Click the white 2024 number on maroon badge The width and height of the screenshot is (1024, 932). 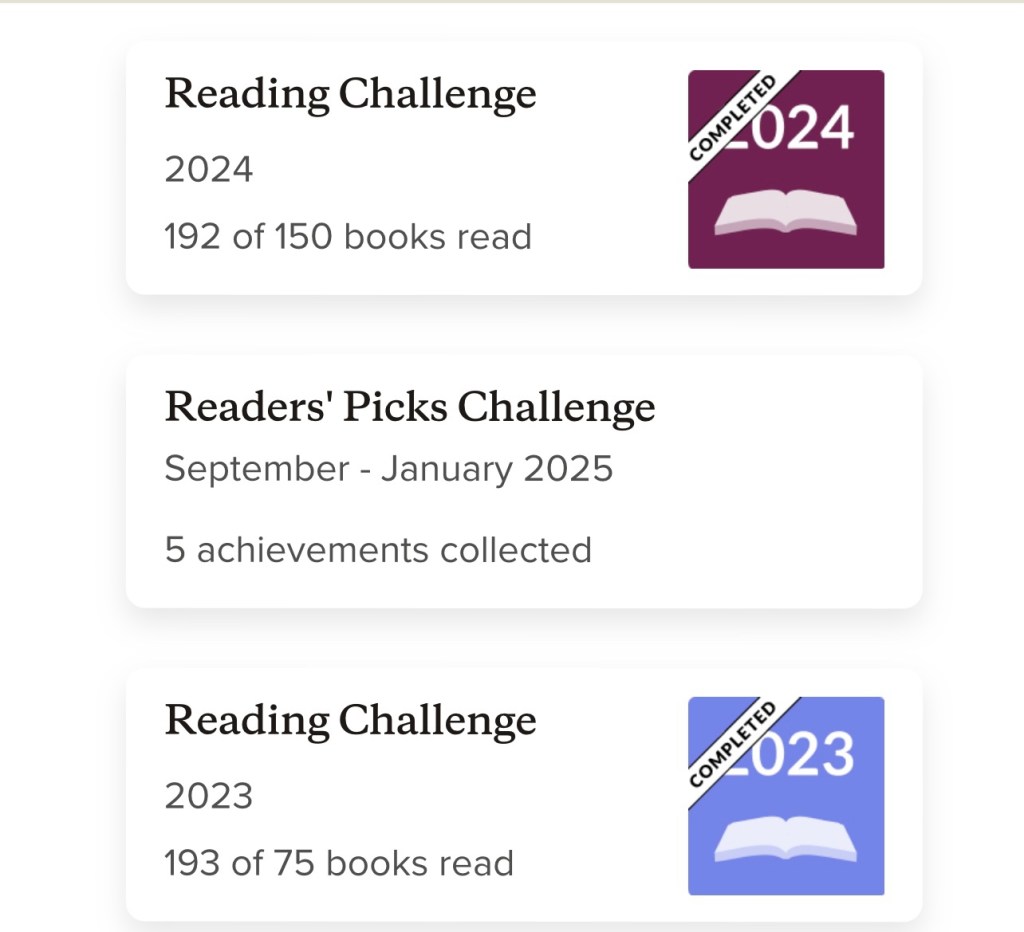coord(806,130)
